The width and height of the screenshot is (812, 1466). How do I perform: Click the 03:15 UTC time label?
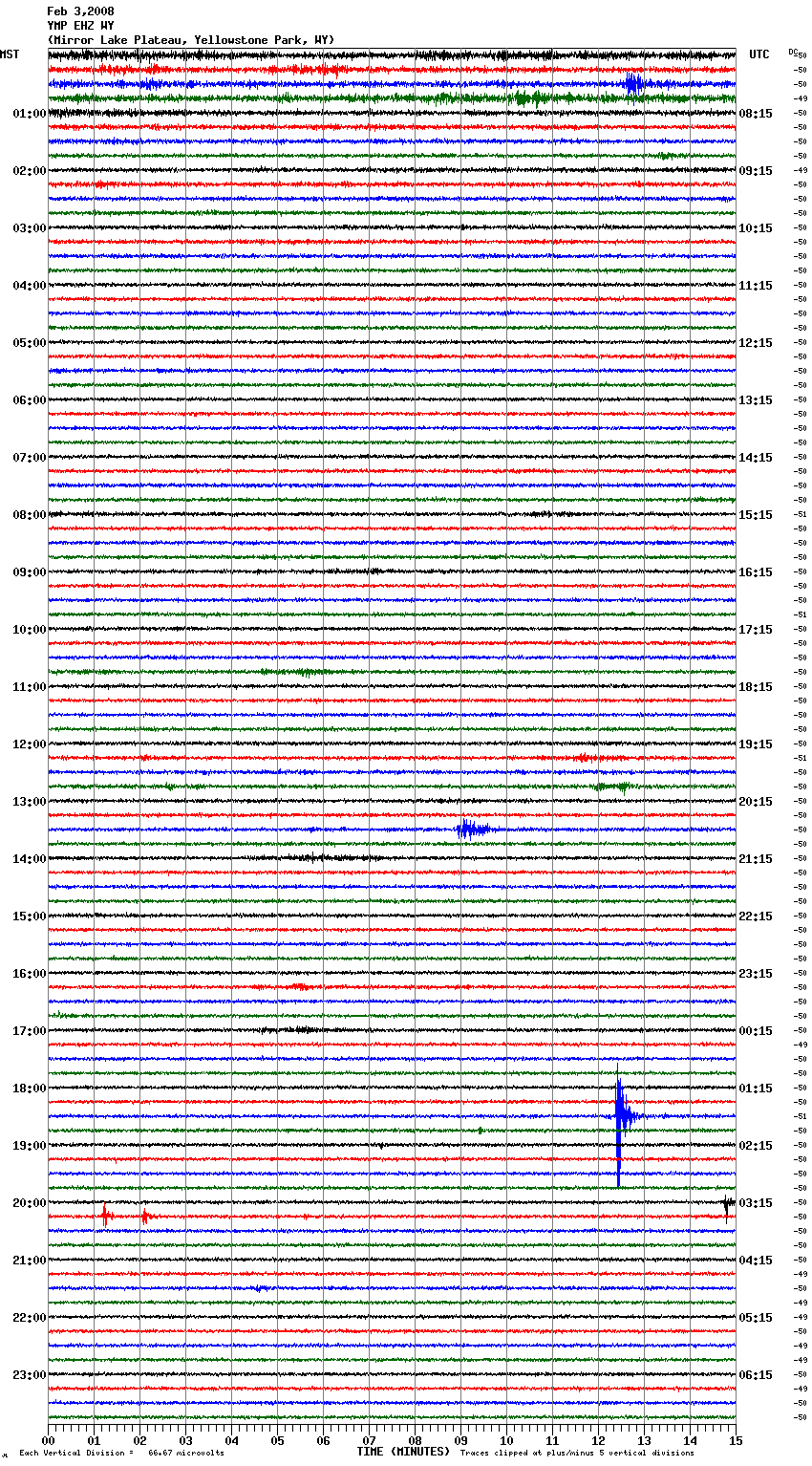click(756, 1203)
